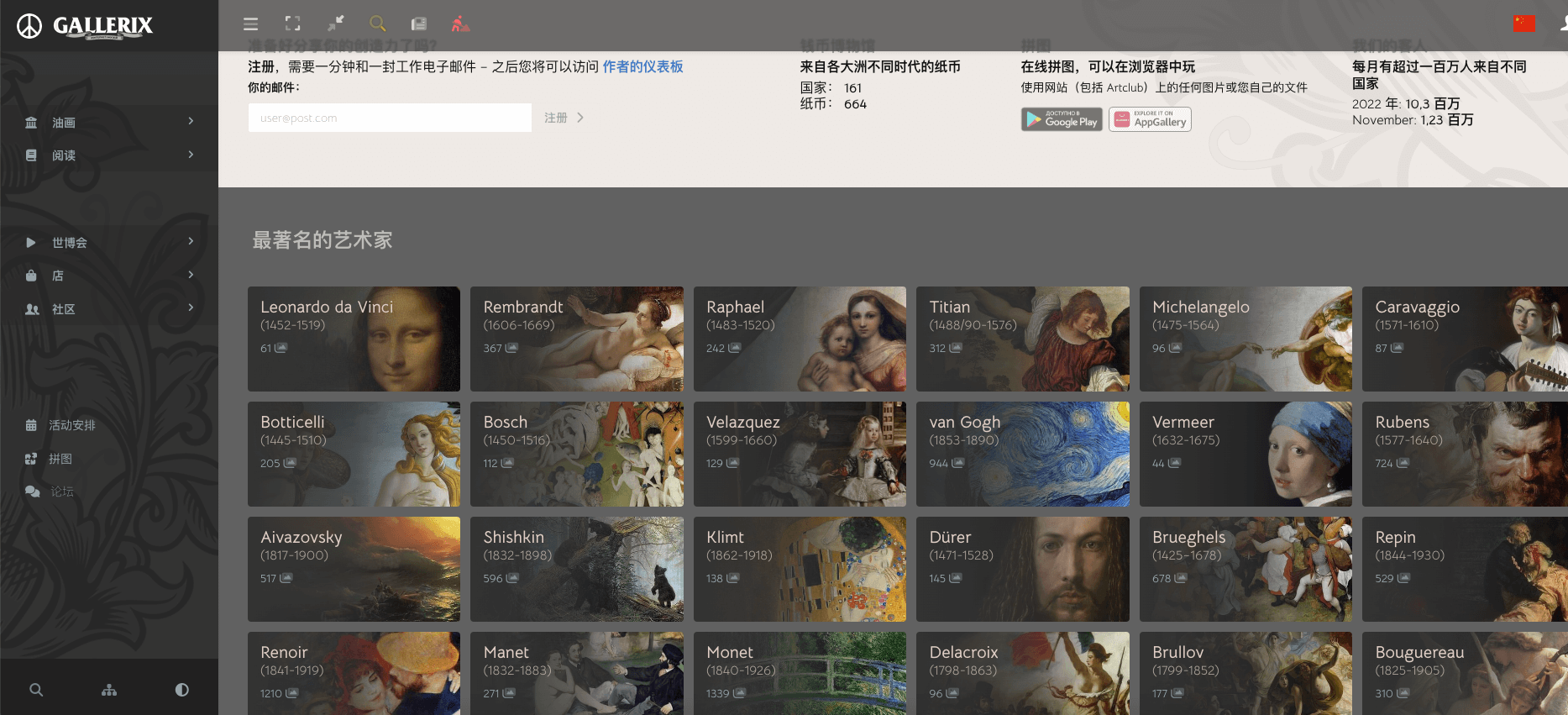Open the sitemap icon in sidebar footer
The width and height of the screenshot is (1568, 715).
click(109, 690)
